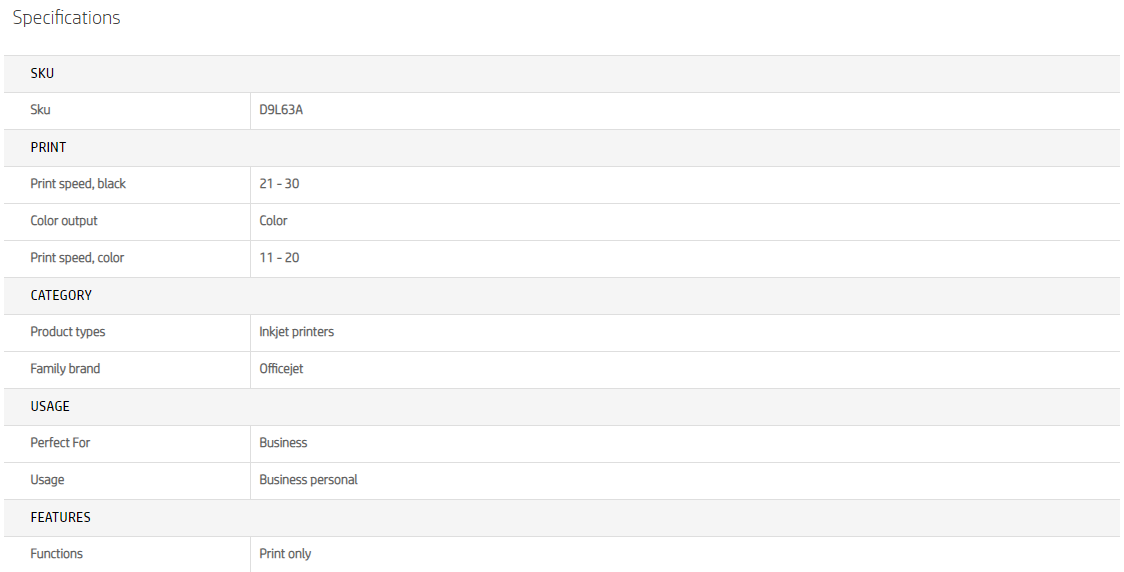Click the SKU value D9L63A

[x=281, y=110]
